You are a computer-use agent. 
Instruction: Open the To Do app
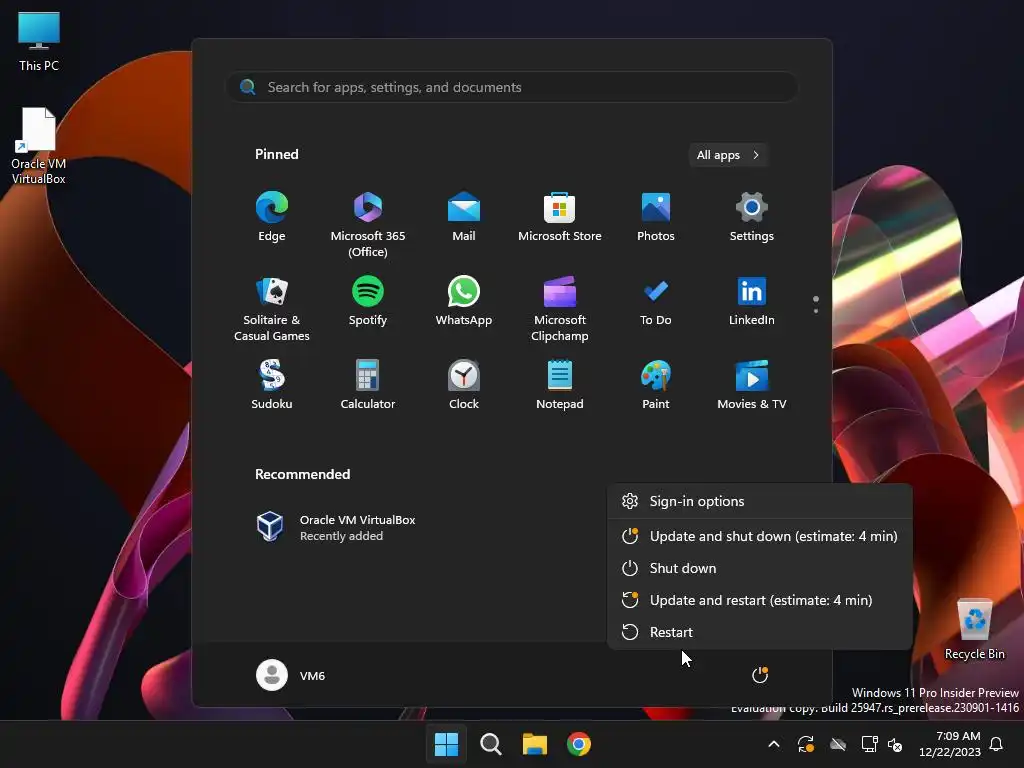656,301
